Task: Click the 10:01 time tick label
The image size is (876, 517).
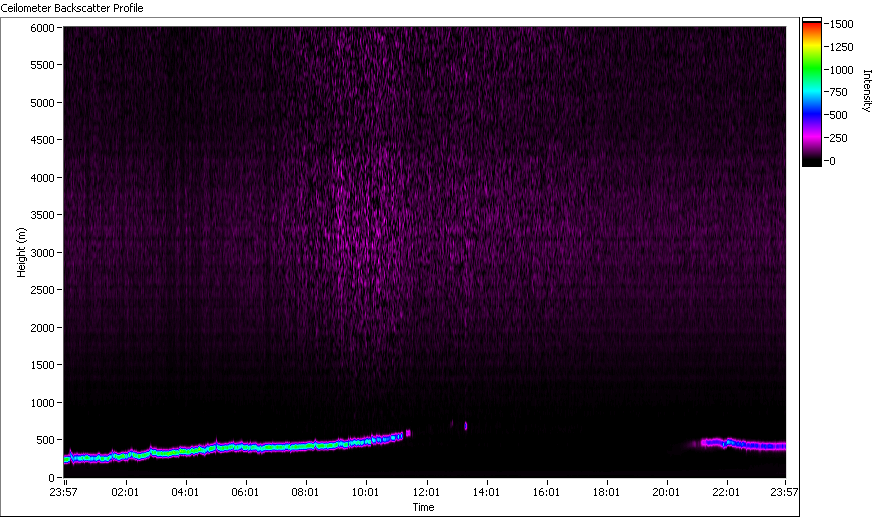Action: [x=365, y=492]
